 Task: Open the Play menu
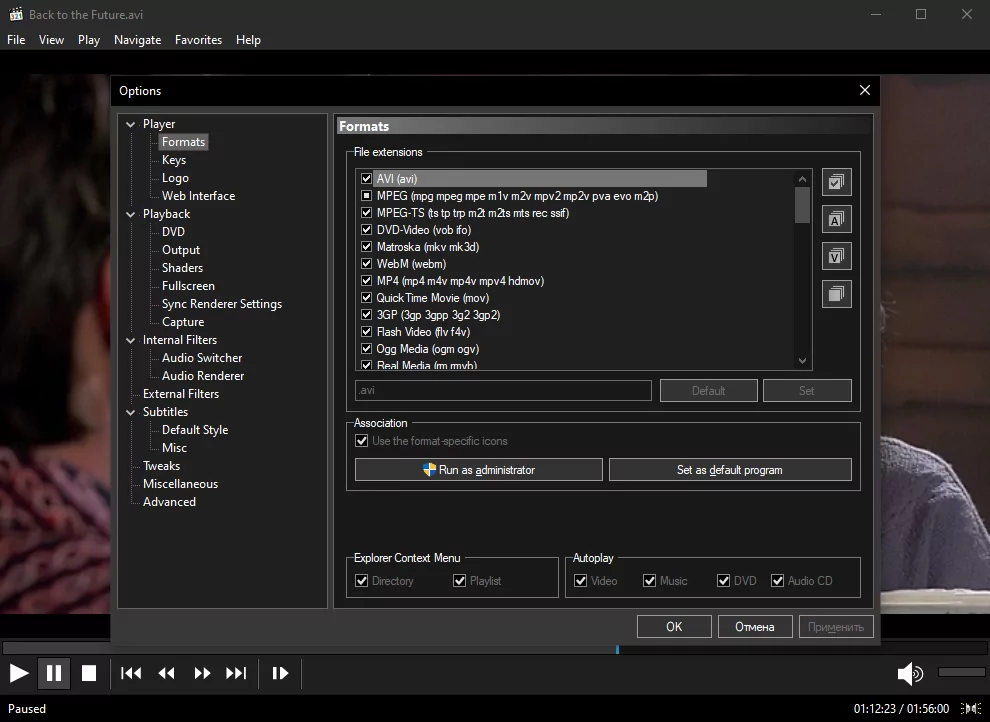click(x=89, y=40)
